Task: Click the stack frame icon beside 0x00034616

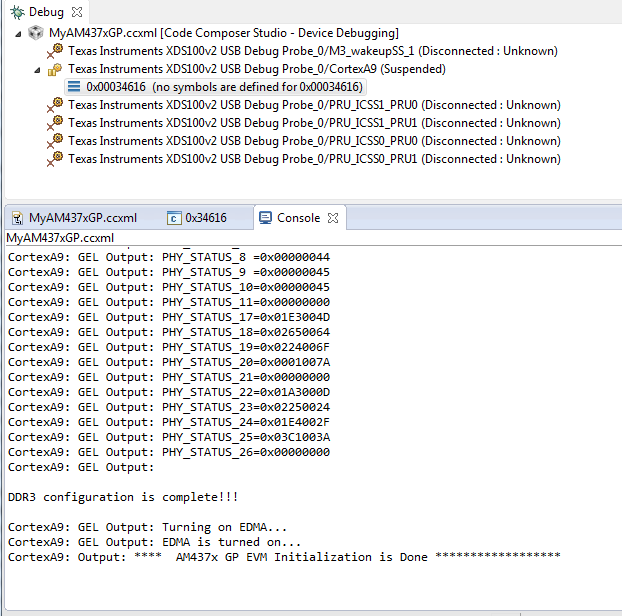Action: click(x=74, y=87)
